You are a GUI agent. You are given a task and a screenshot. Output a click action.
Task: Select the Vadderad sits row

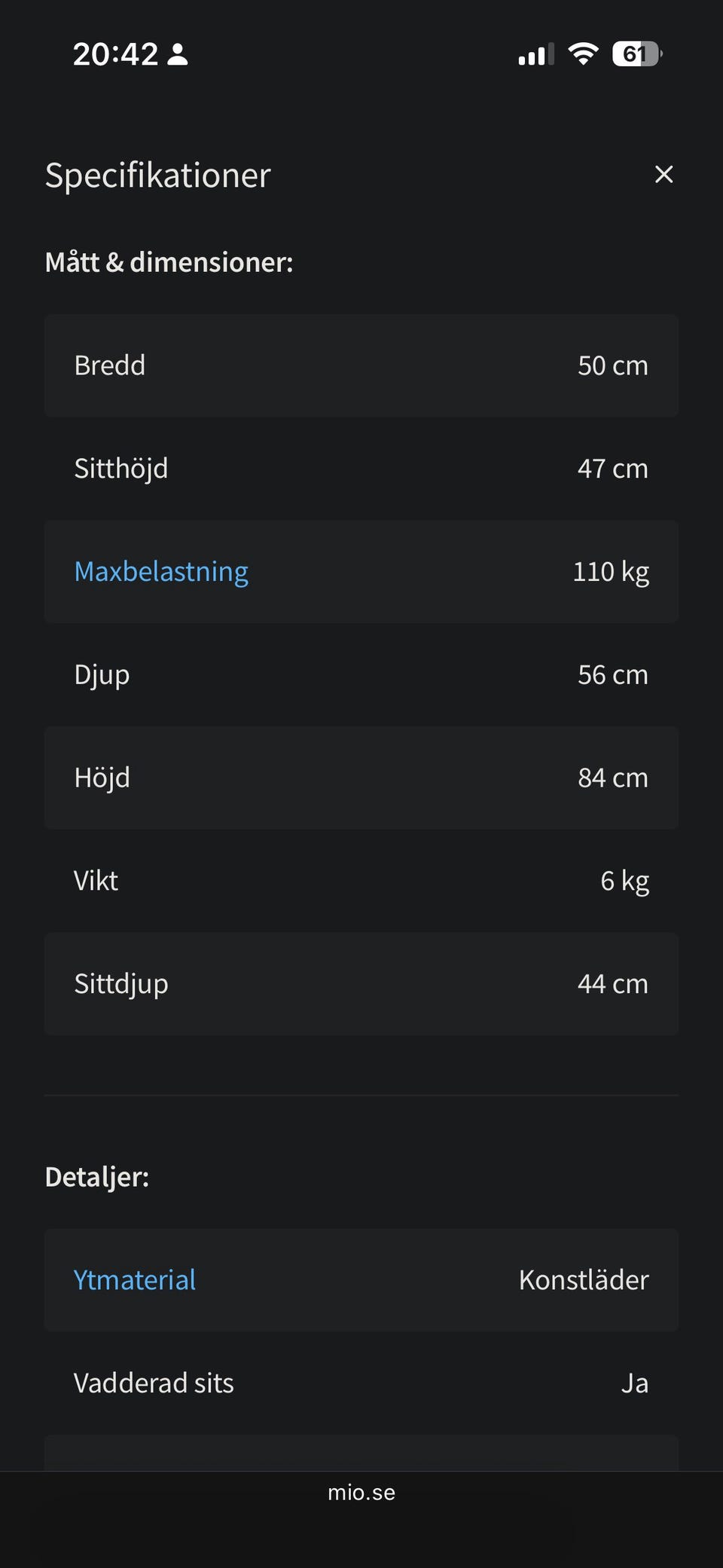(361, 1383)
